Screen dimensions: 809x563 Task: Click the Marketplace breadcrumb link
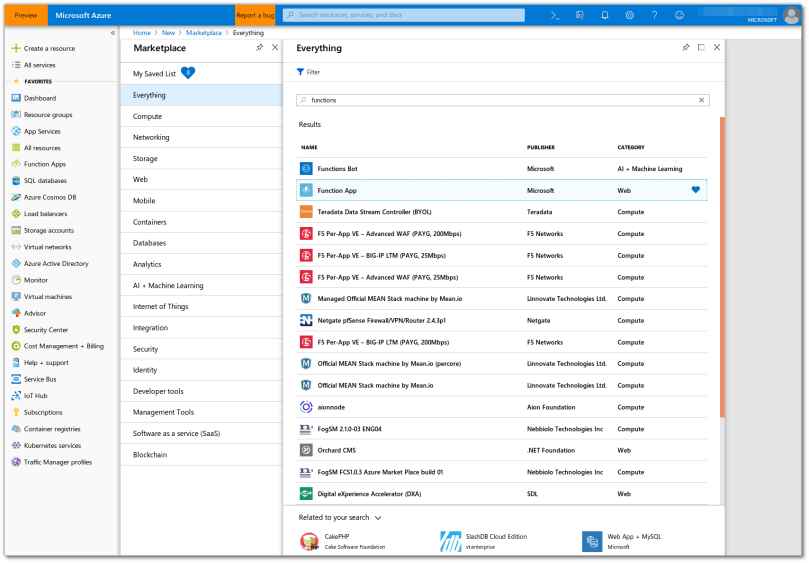204,33
